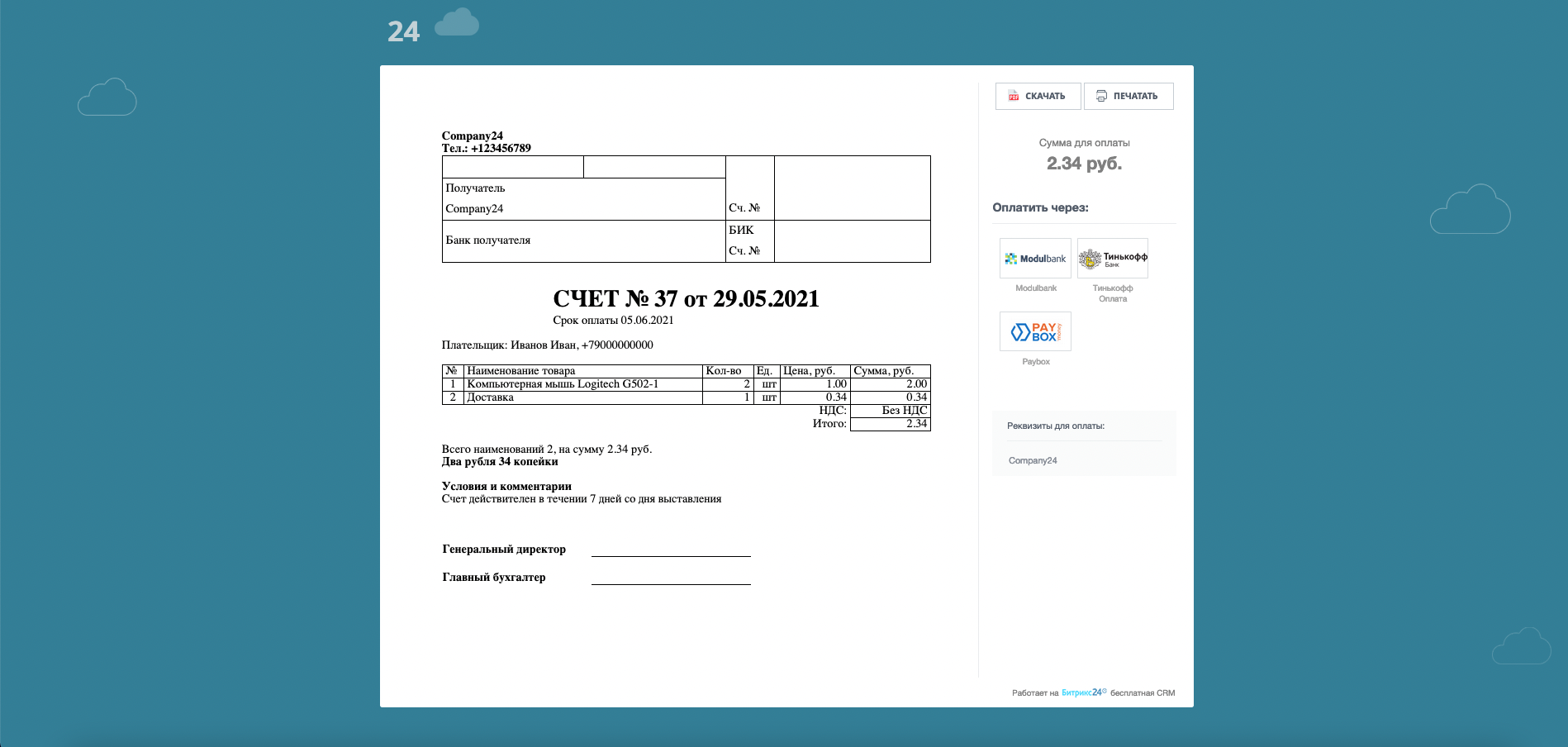
Task: Open the Битрикс24 link in the footer
Action: [1083, 692]
